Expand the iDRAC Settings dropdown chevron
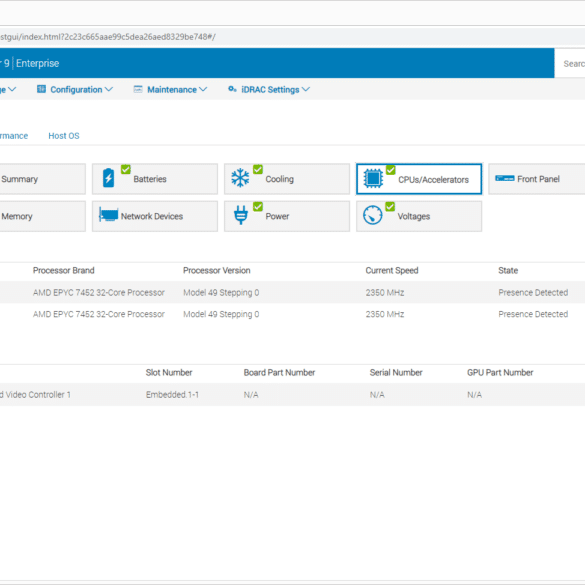 pyautogui.click(x=306, y=90)
